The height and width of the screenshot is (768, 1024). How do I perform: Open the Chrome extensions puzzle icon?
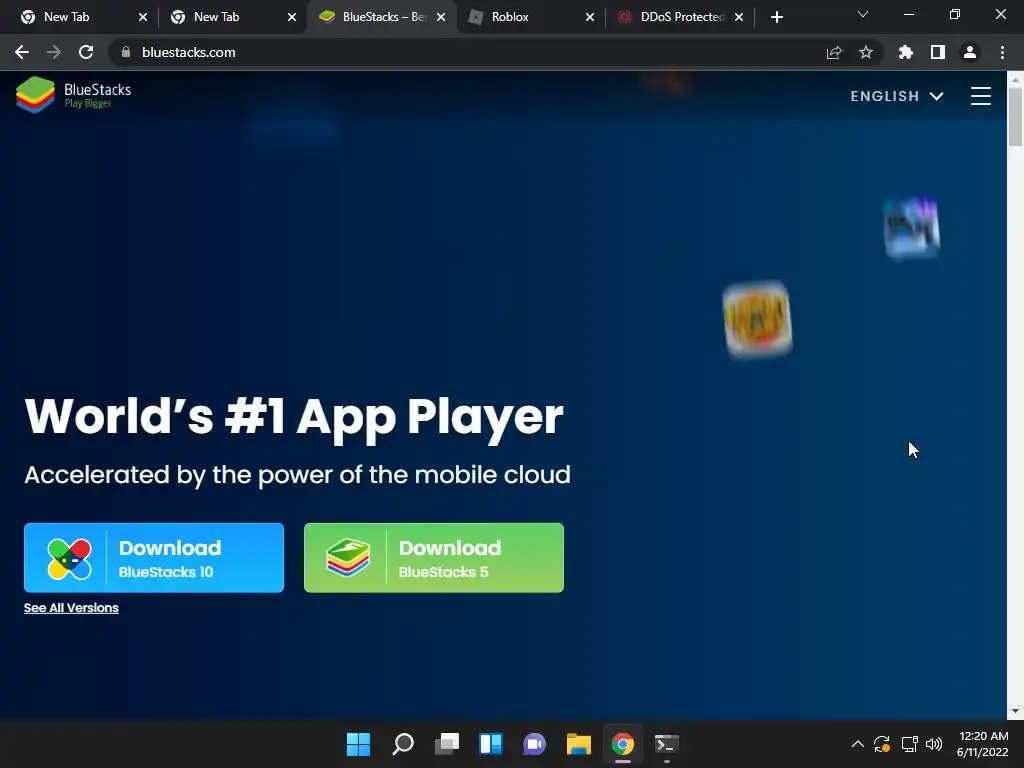(906, 52)
